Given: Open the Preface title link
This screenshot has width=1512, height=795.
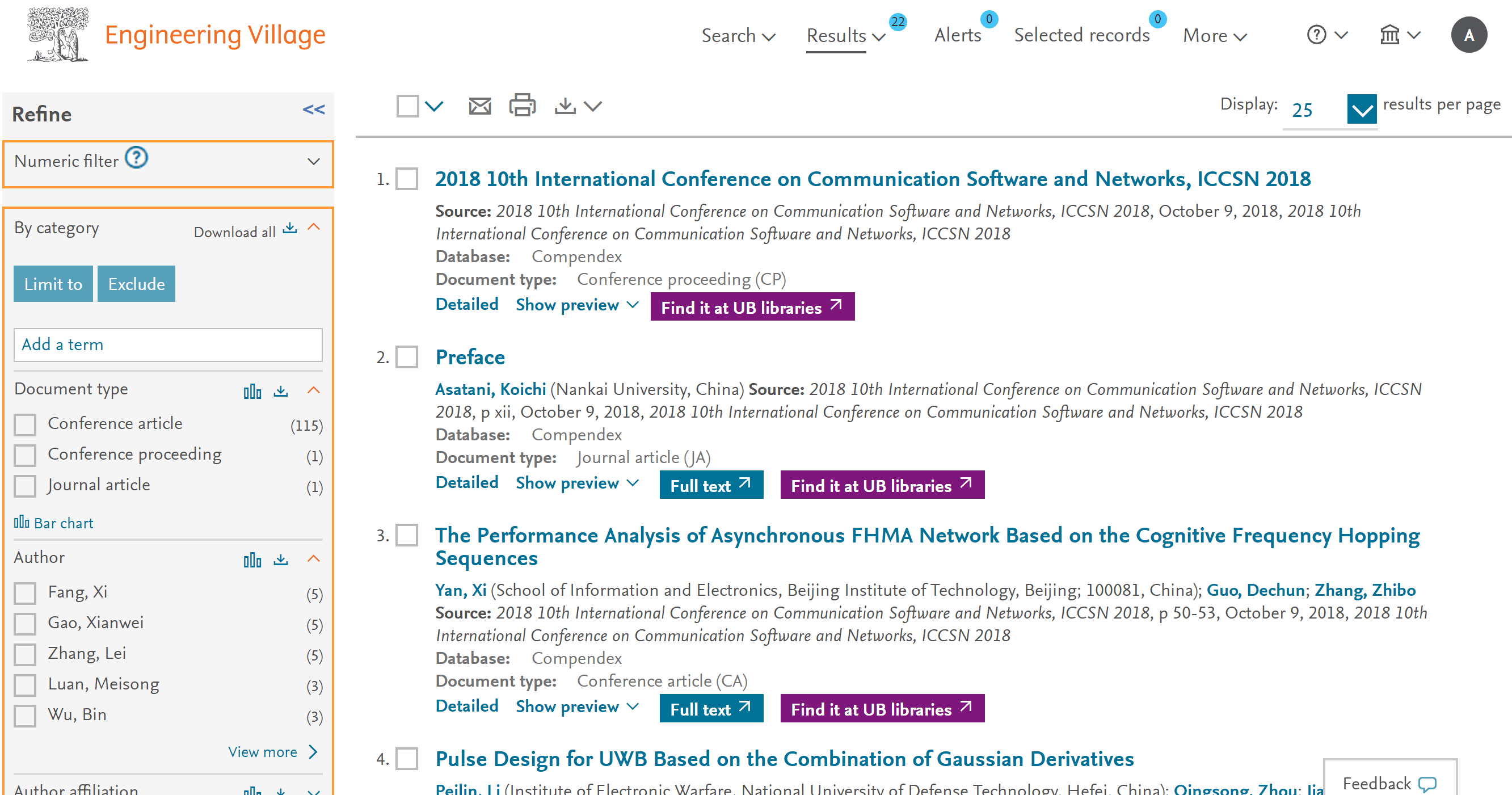Looking at the screenshot, I should (470, 357).
